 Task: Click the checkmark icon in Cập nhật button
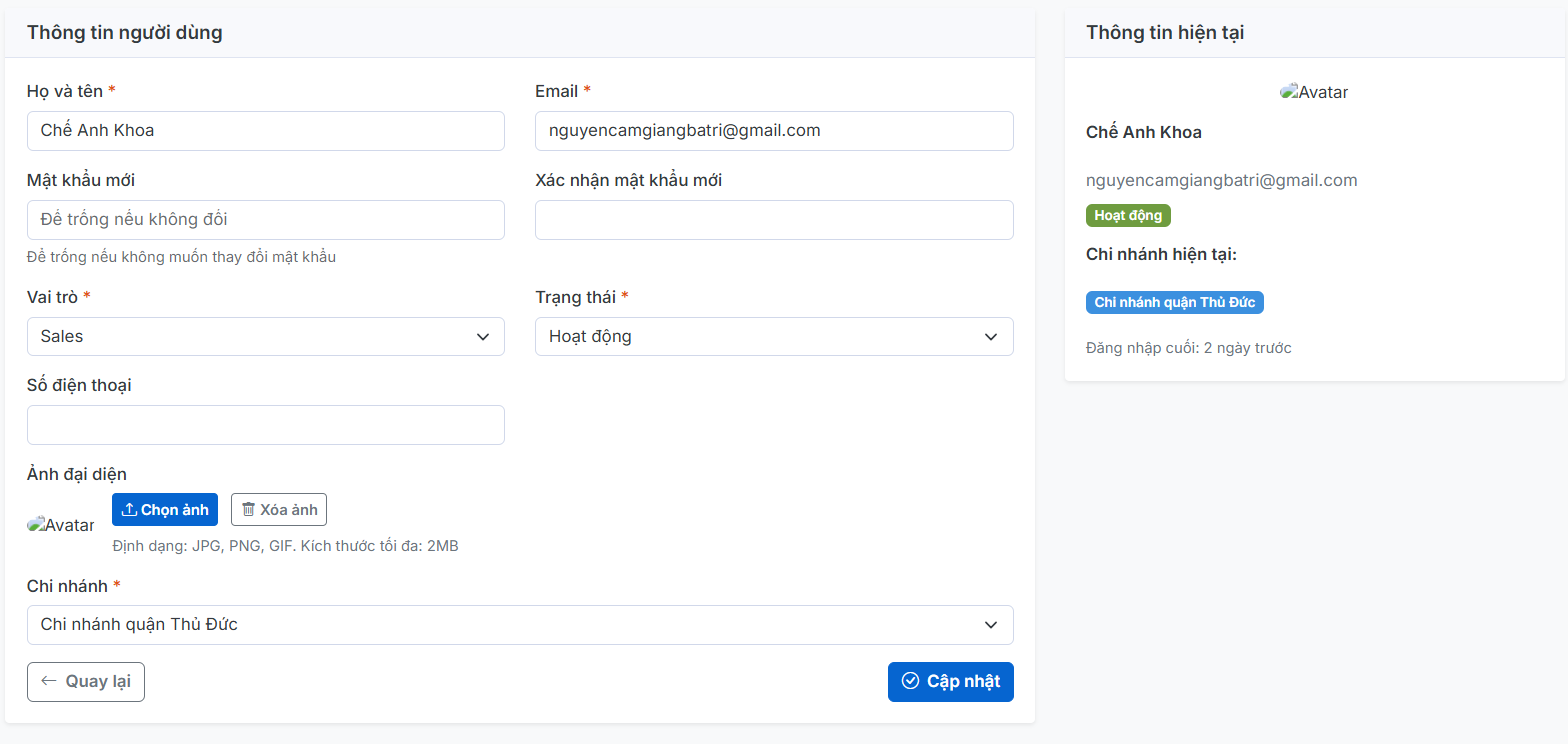click(910, 681)
